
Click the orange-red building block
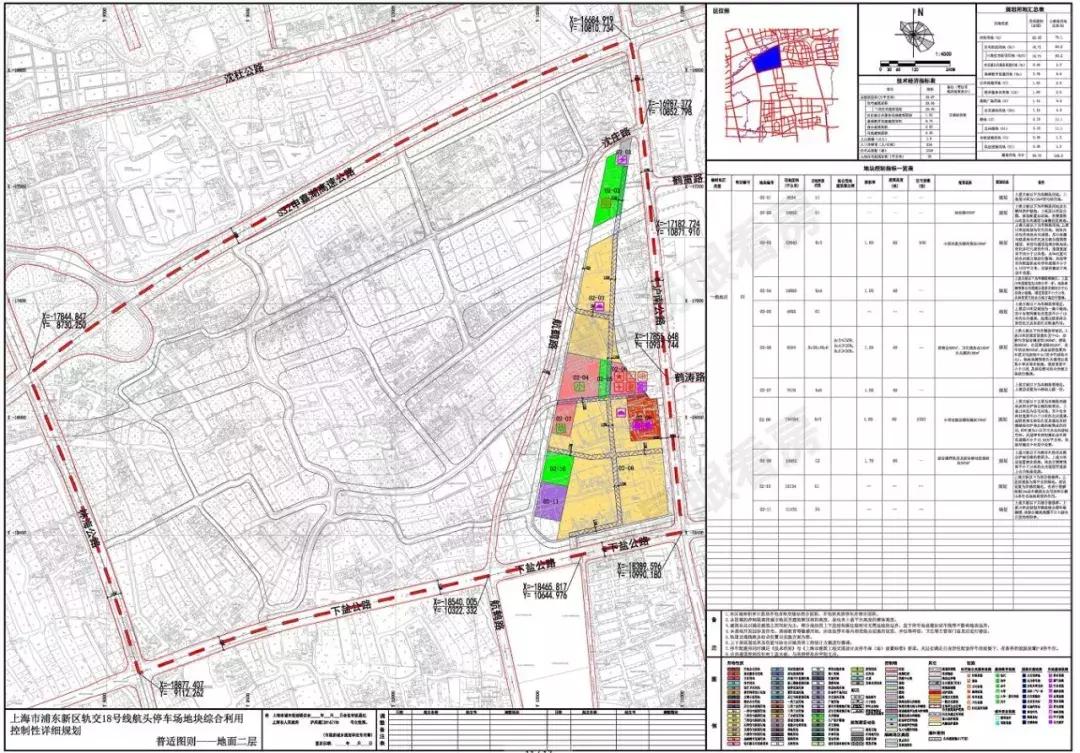pyautogui.click(x=644, y=419)
